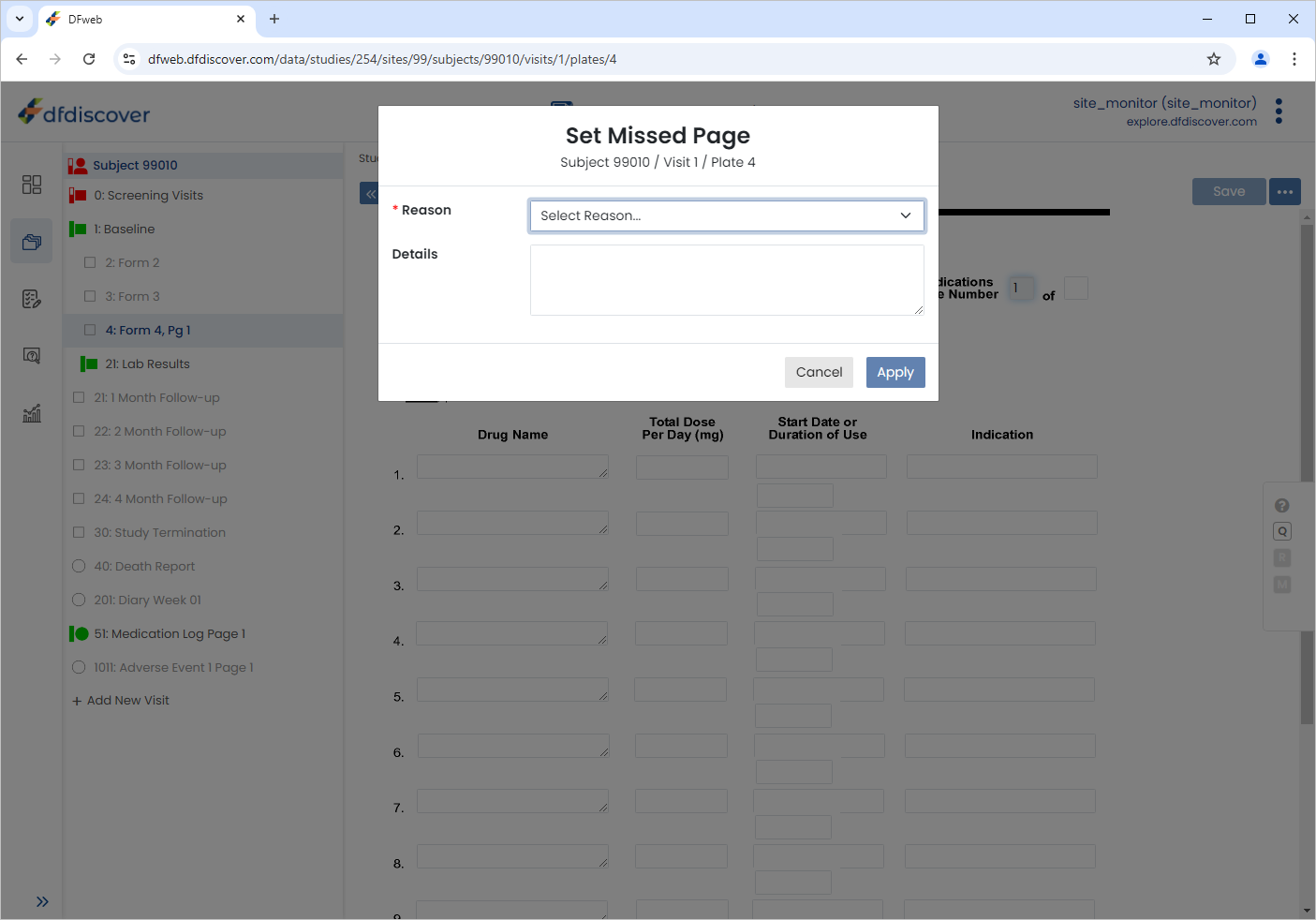1316x920 pixels.
Task: Toggle the 22: 2 Month Follow-up checkbox
Action: pos(79,431)
